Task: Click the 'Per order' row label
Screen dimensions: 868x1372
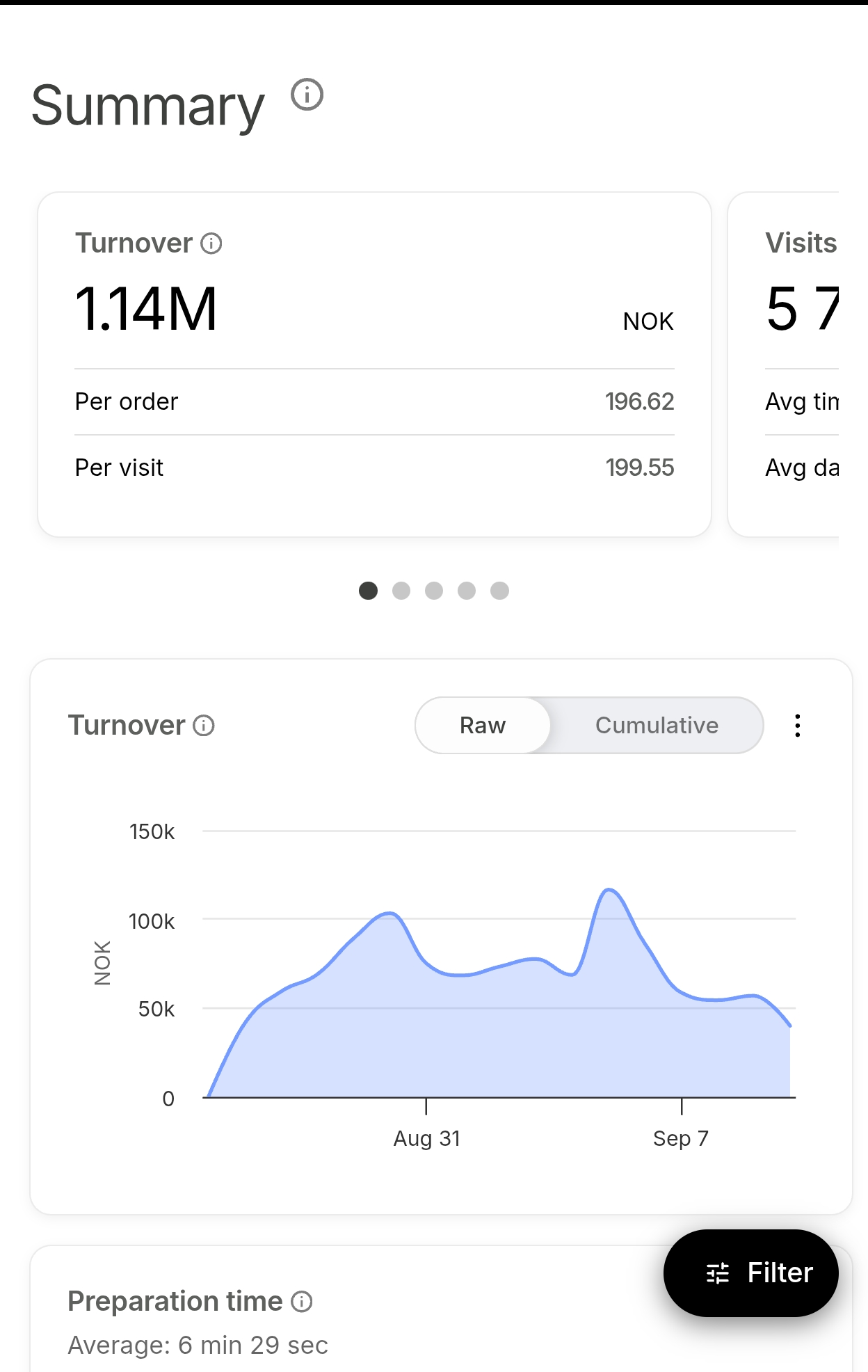Action: (x=127, y=401)
